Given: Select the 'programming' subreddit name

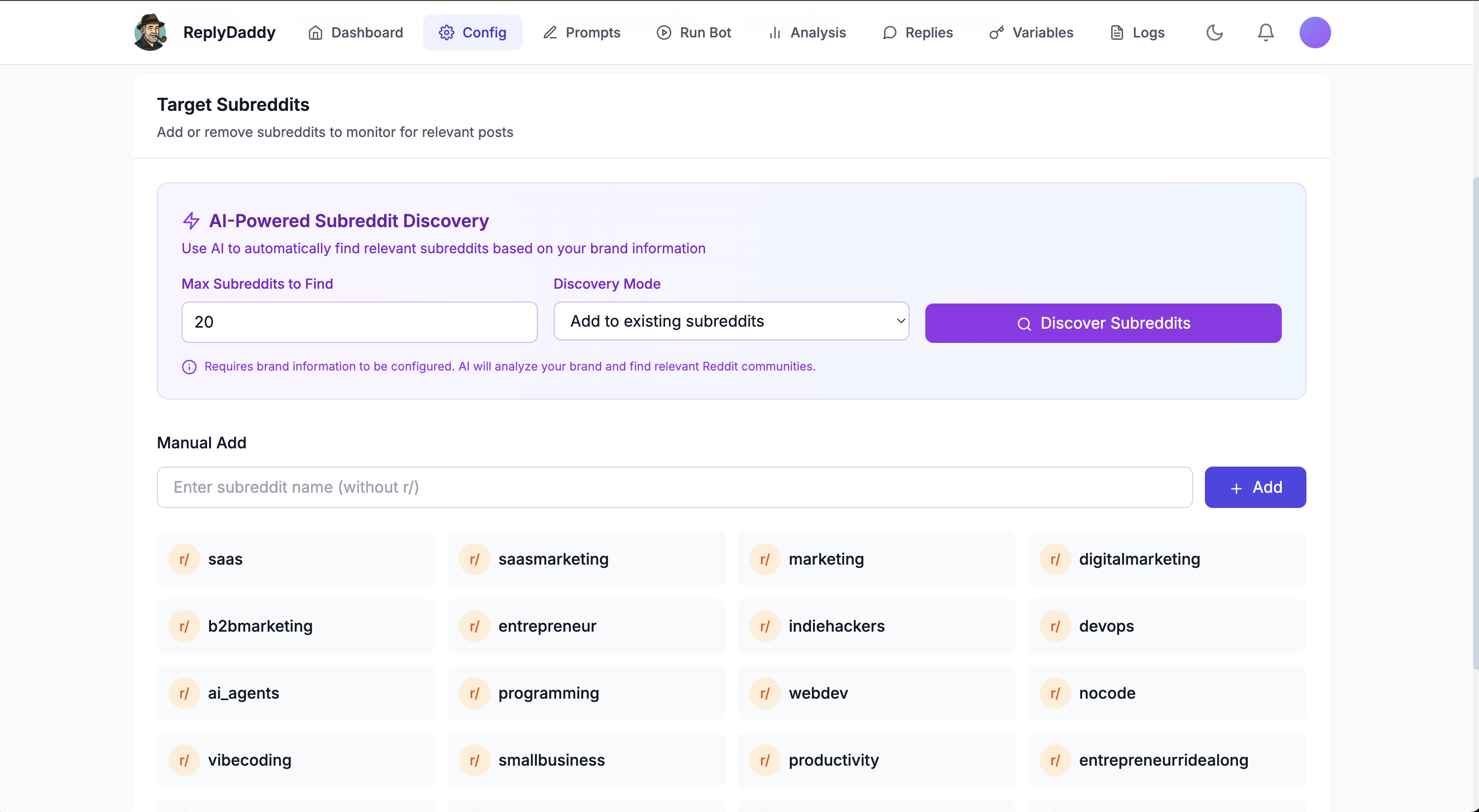Looking at the screenshot, I should click(548, 694).
